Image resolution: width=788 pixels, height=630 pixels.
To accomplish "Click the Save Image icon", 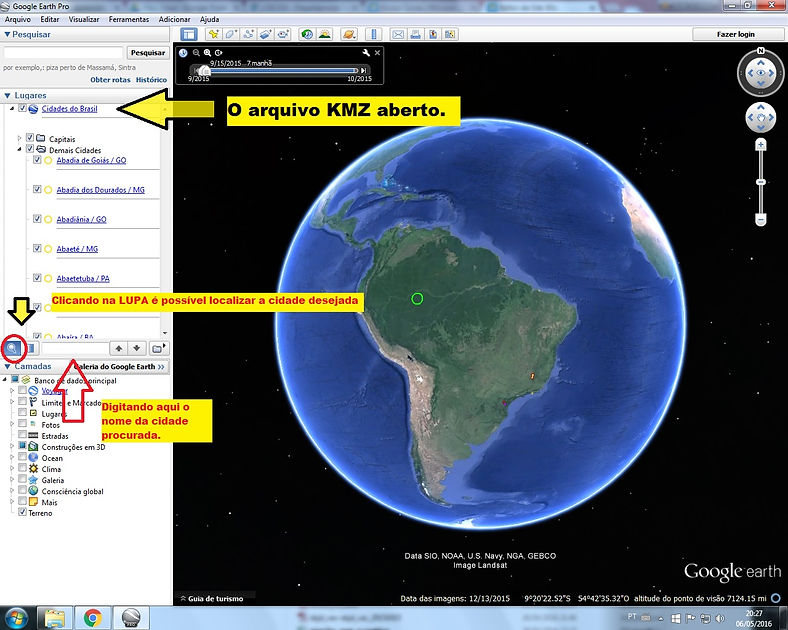I will [433, 34].
